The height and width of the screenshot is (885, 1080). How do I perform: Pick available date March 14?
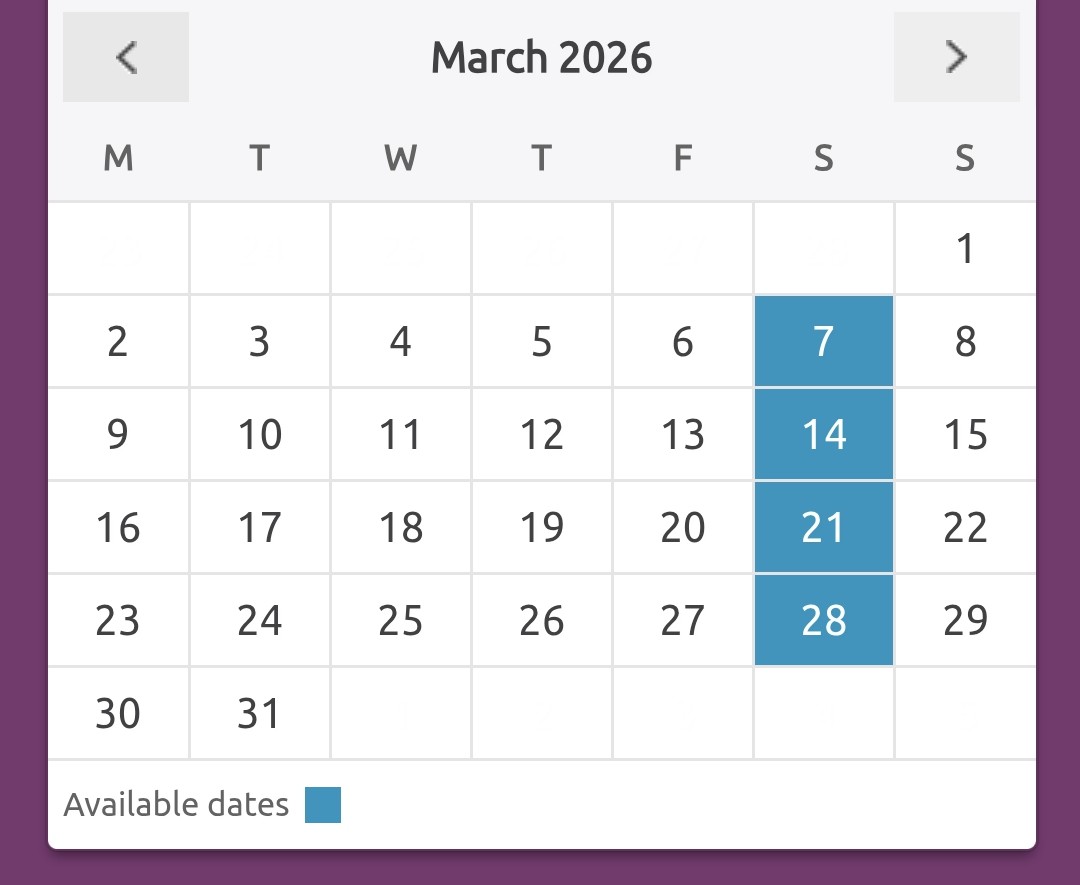point(823,435)
